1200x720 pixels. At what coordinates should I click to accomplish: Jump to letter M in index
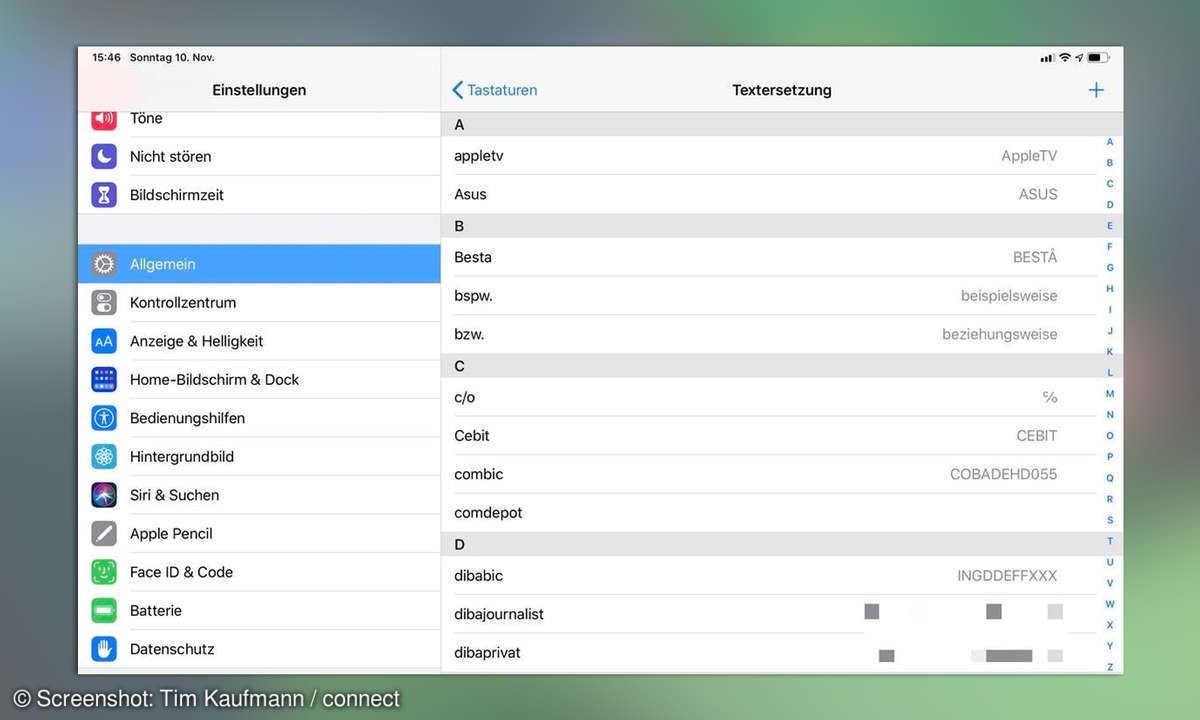1110,394
